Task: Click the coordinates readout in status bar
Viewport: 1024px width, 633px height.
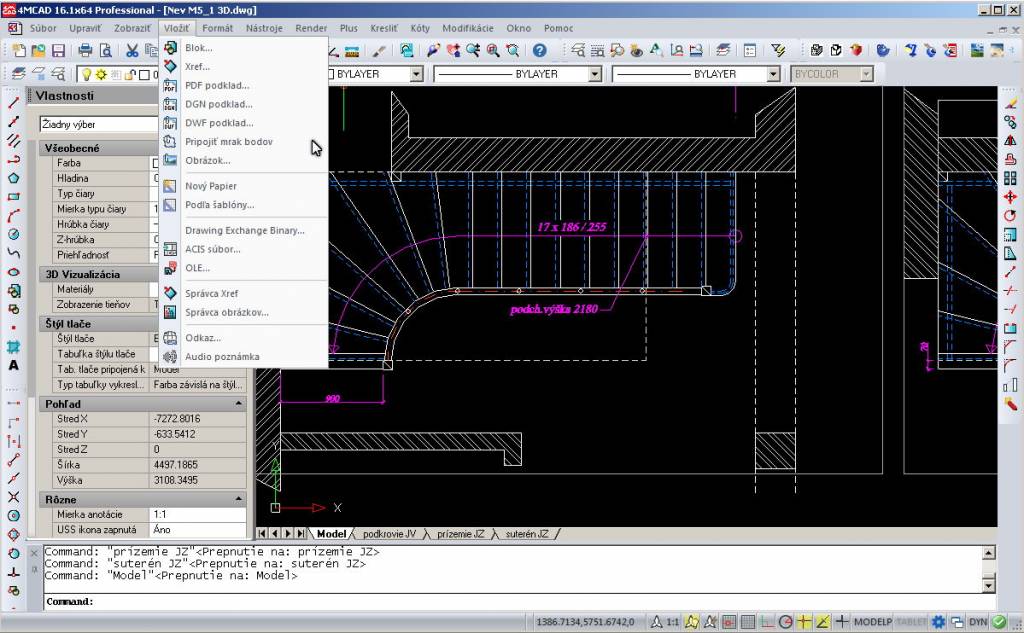Action: click(x=585, y=622)
